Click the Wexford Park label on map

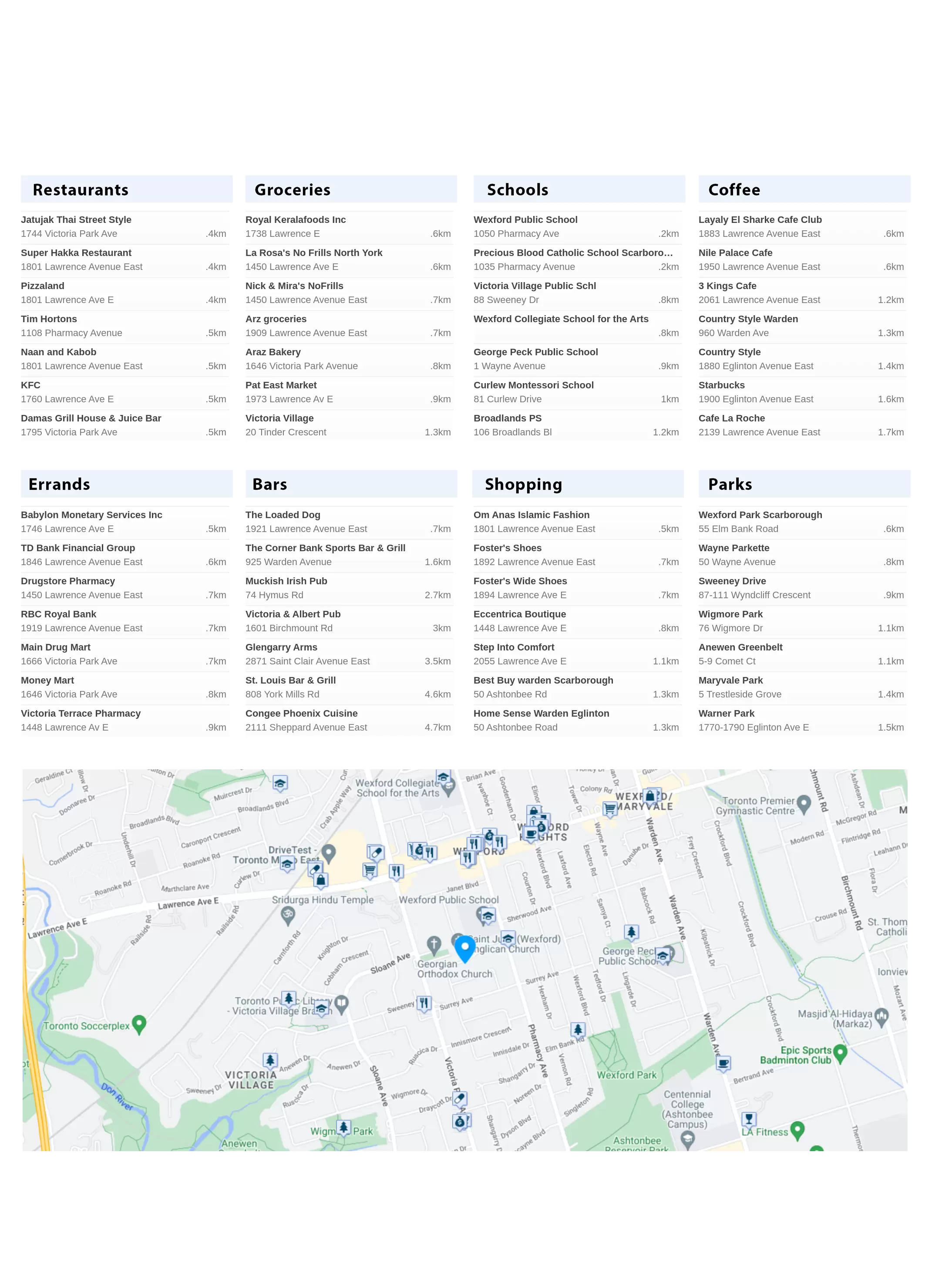pos(626,1075)
